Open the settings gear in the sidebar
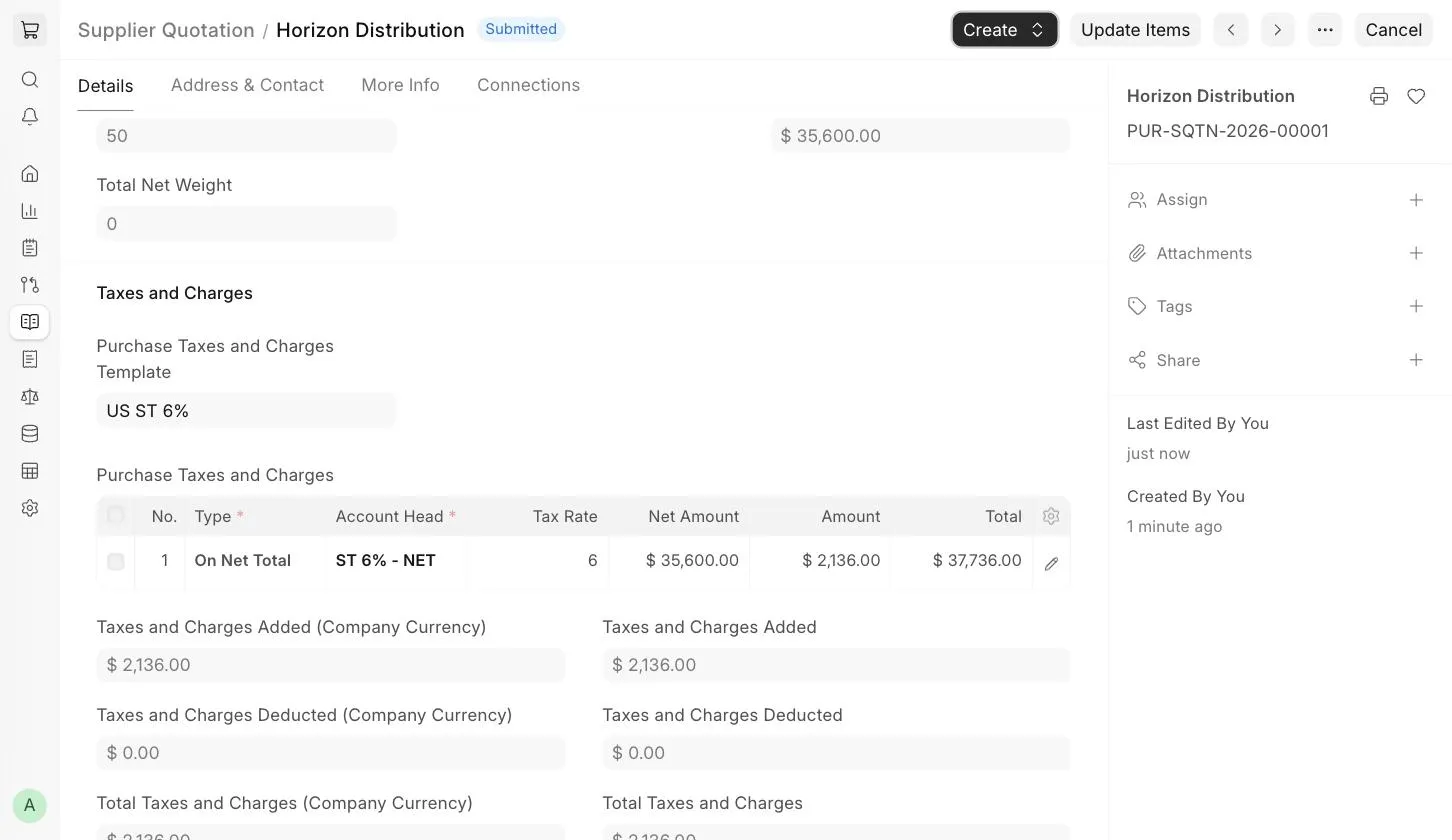Image resolution: width=1452 pixels, height=840 pixels. pos(30,508)
